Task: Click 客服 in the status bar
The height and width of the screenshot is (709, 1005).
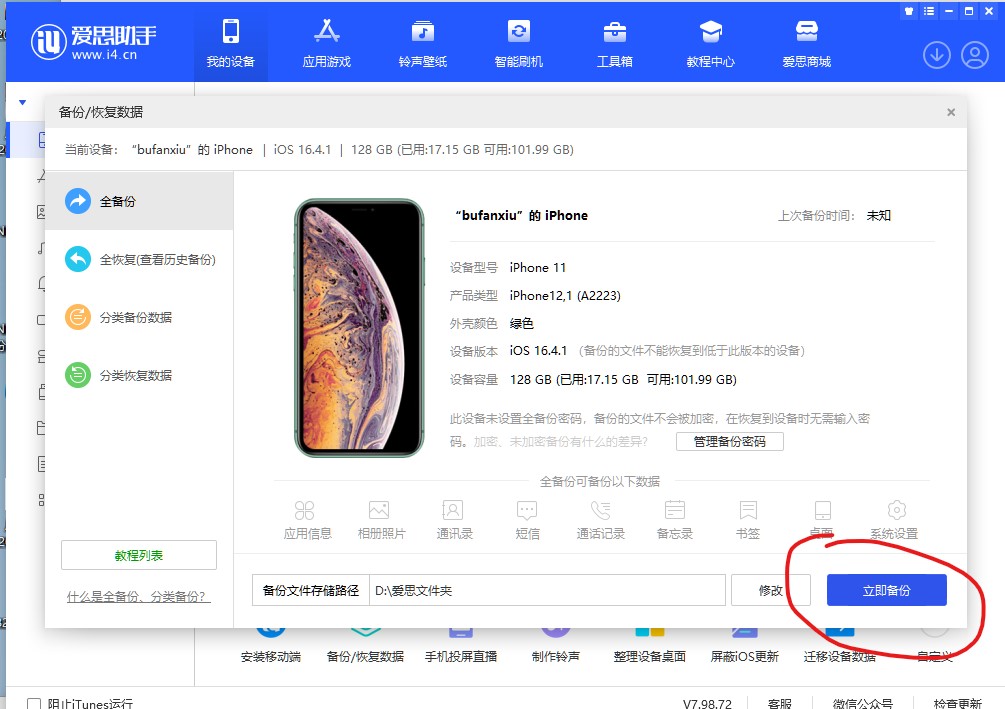Action: [x=779, y=703]
